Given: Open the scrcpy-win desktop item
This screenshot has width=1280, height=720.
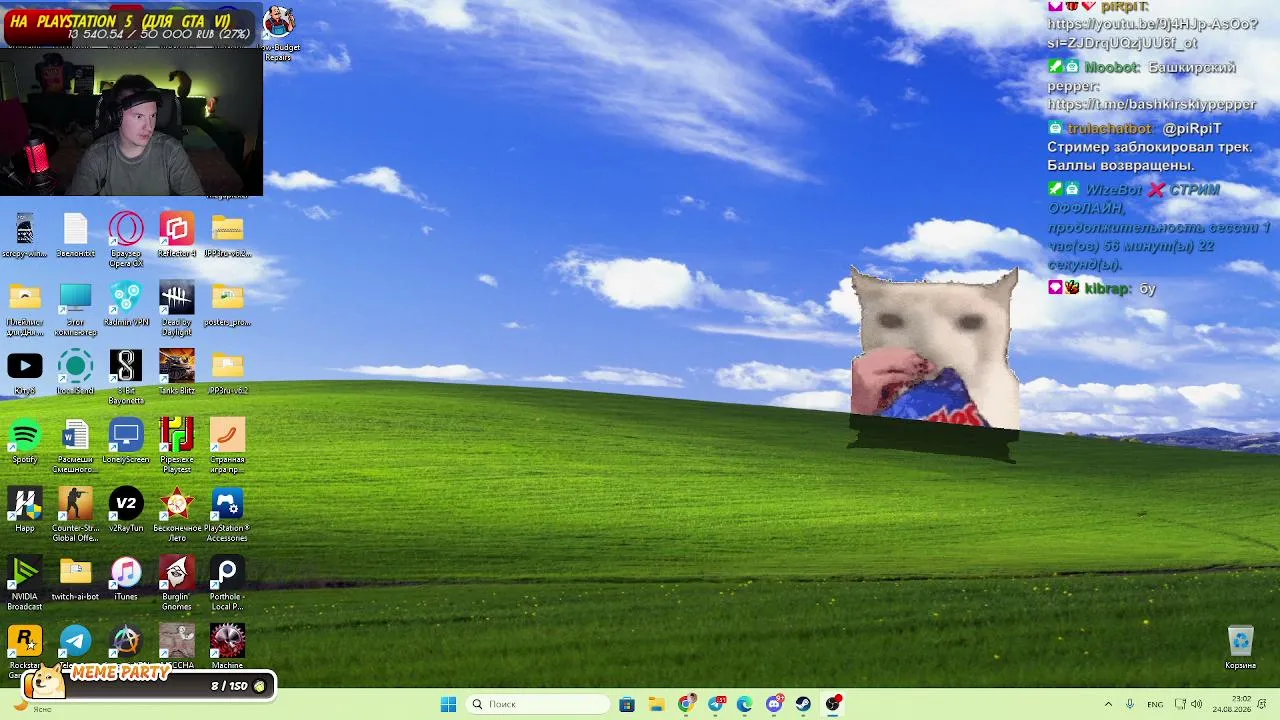Looking at the screenshot, I should click(25, 235).
